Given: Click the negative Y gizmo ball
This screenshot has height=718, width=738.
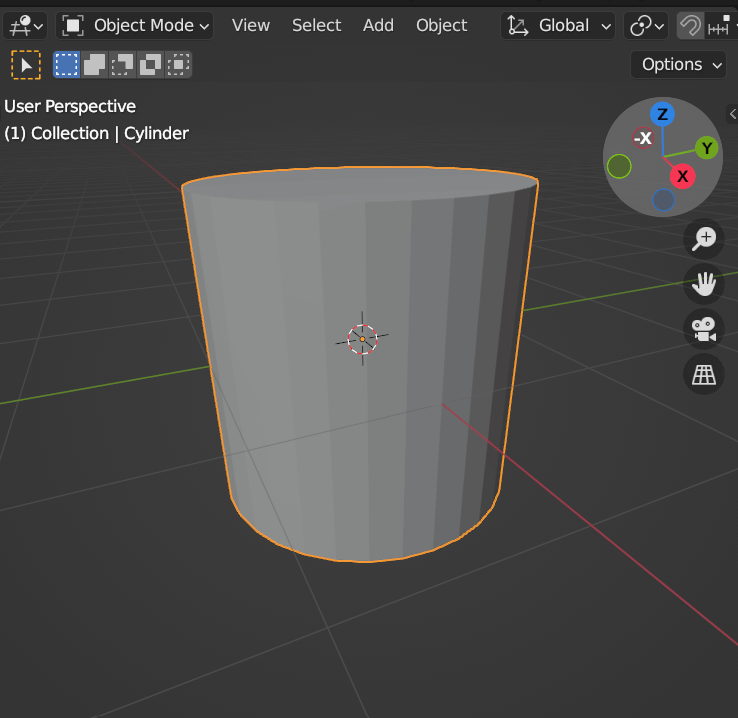Looking at the screenshot, I should click(619, 166).
